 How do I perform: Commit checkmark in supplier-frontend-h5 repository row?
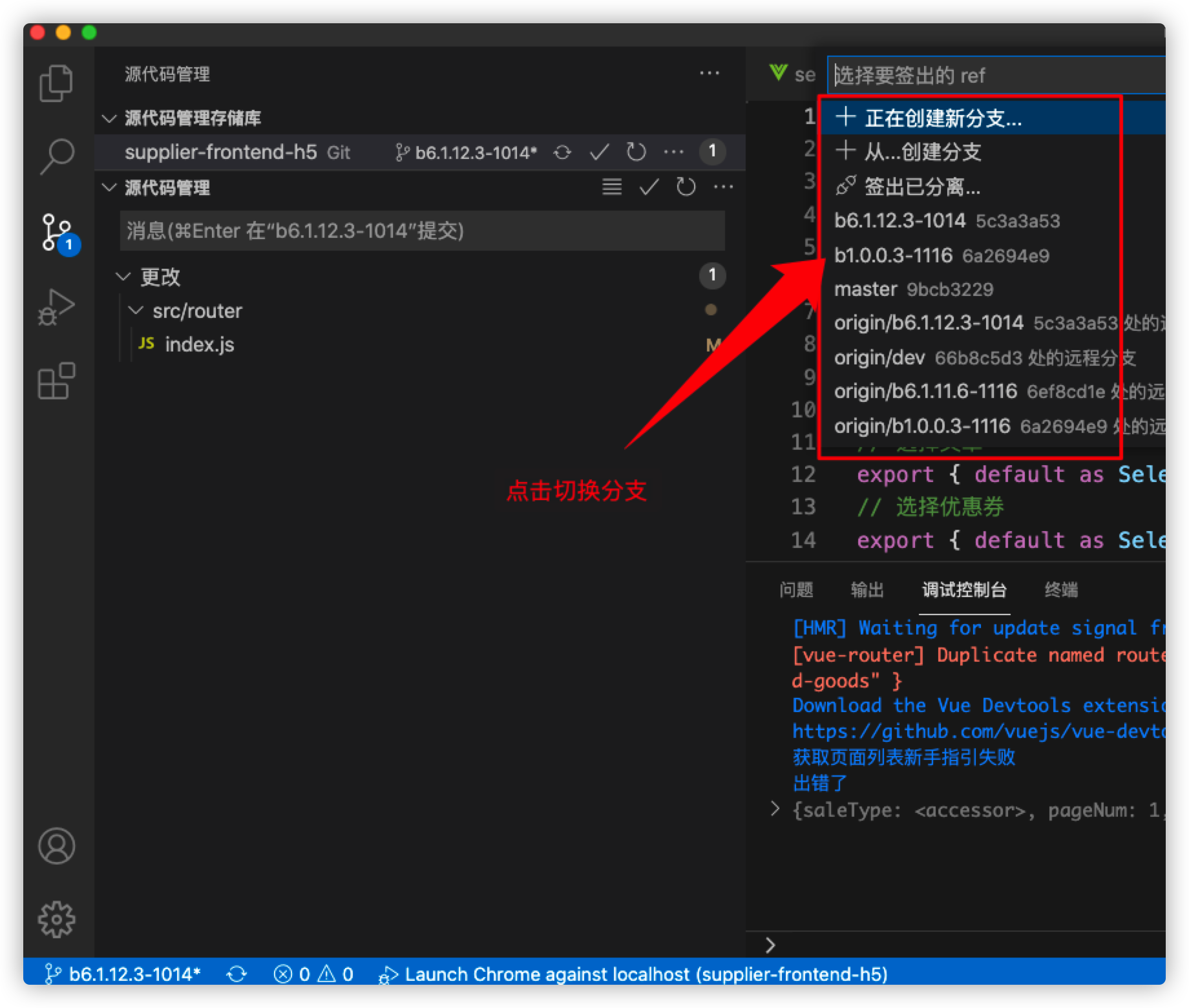coord(600,152)
